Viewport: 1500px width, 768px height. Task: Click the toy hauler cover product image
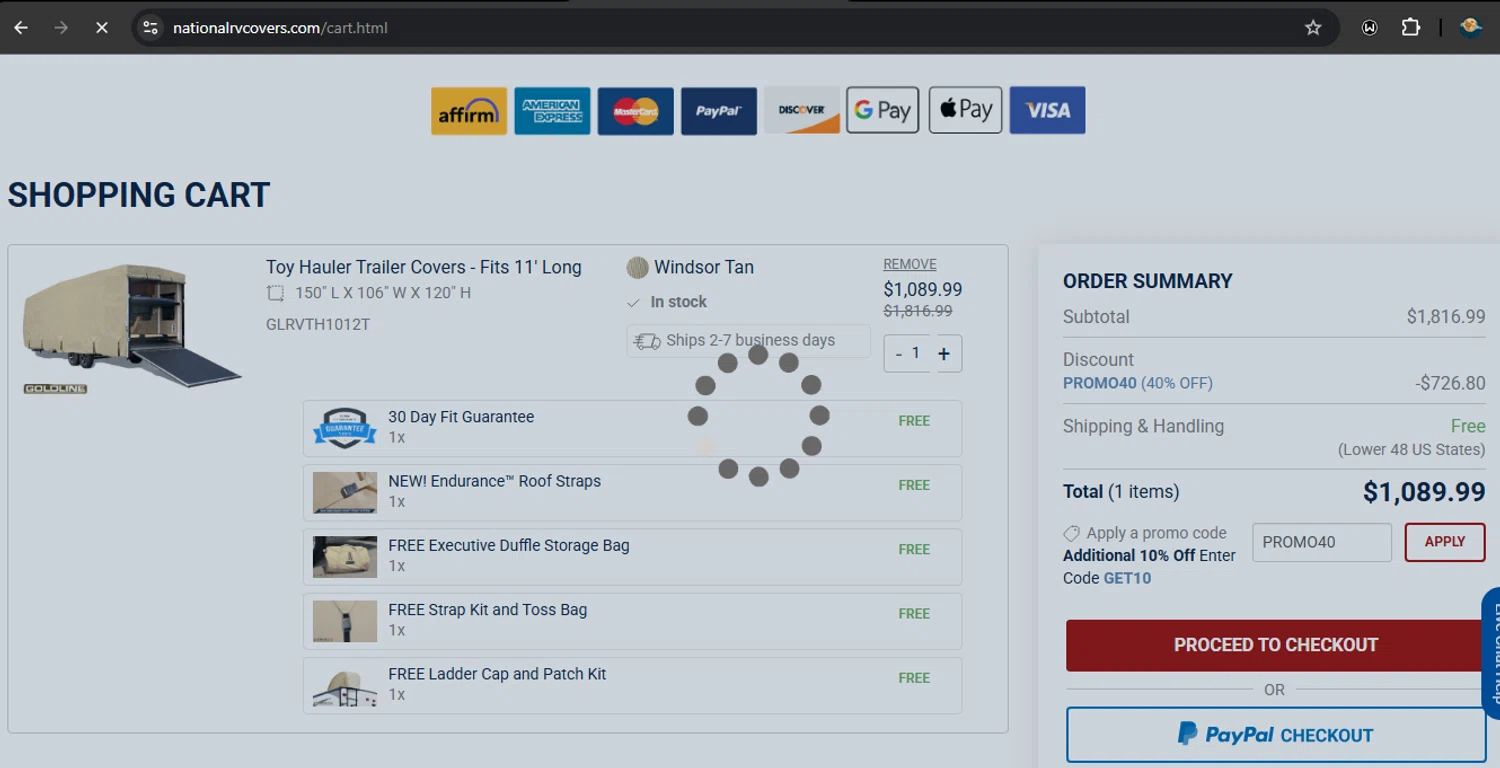point(132,326)
